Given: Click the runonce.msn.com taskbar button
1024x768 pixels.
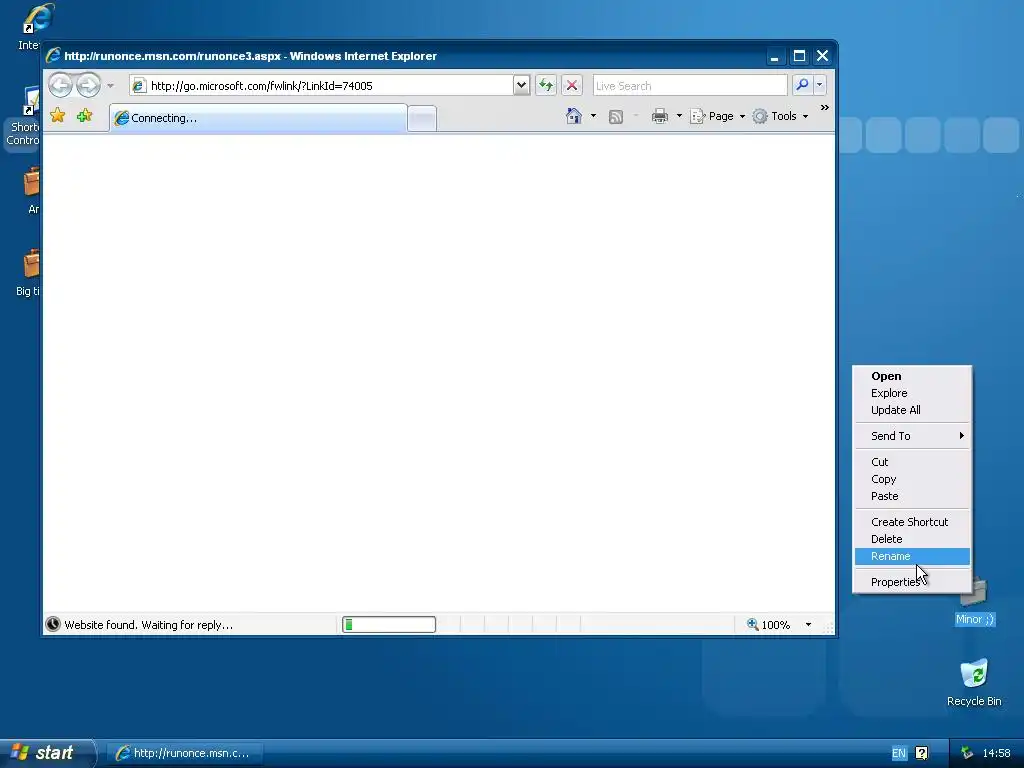Looking at the screenshot, I should (x=185, y=753).
